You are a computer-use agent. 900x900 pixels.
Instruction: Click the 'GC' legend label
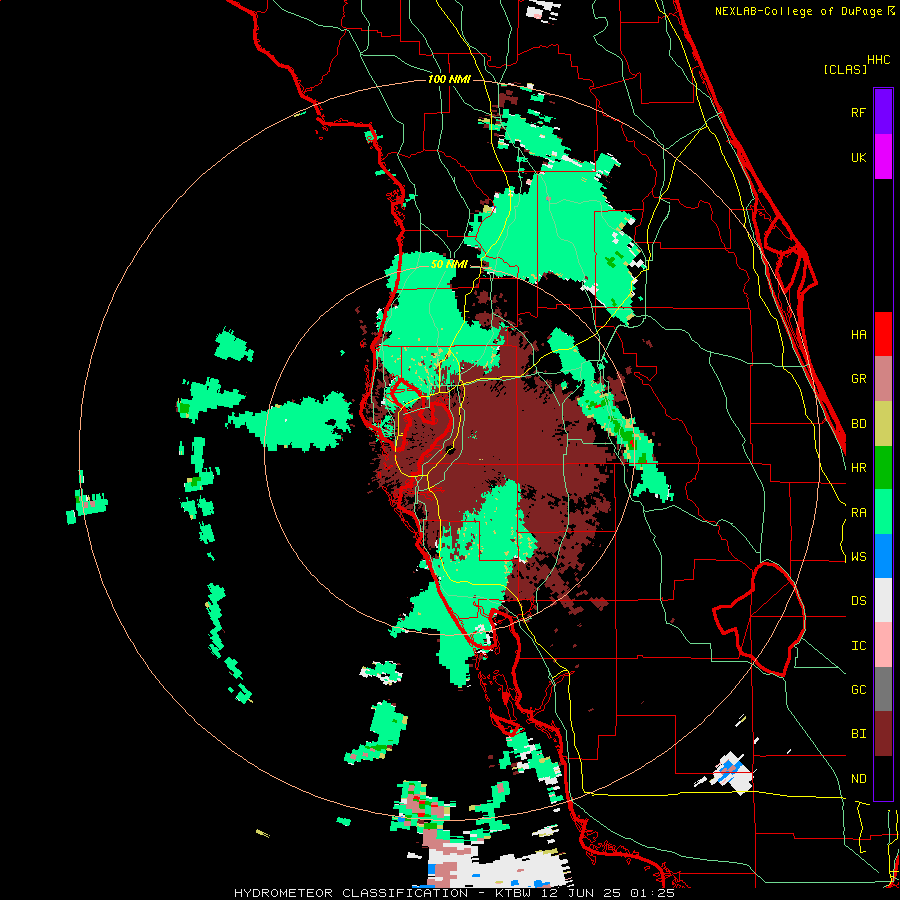(858, 690)
